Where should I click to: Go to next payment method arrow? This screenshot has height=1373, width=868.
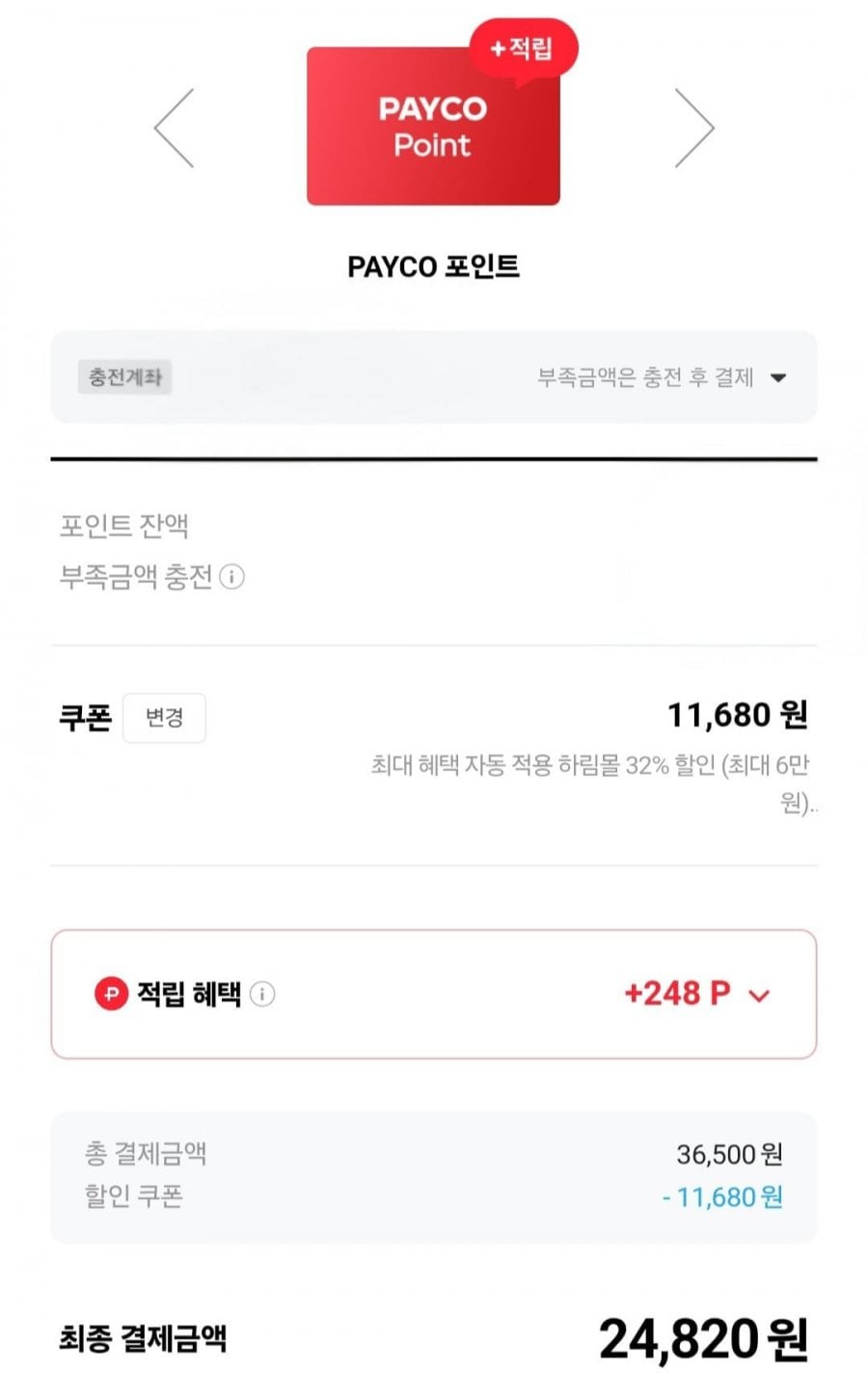694,128
